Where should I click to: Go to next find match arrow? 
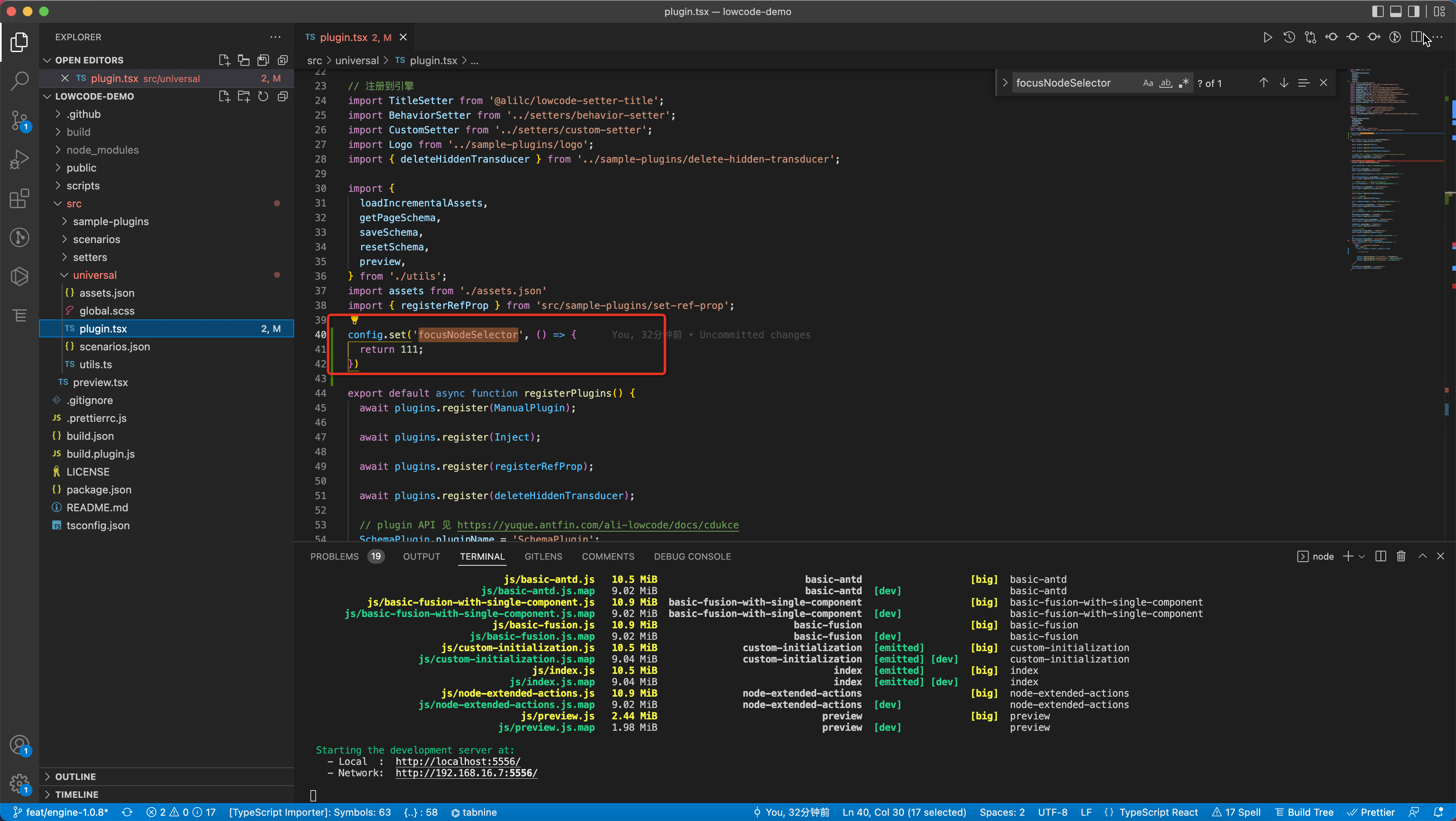click(x=1284, y=83)
